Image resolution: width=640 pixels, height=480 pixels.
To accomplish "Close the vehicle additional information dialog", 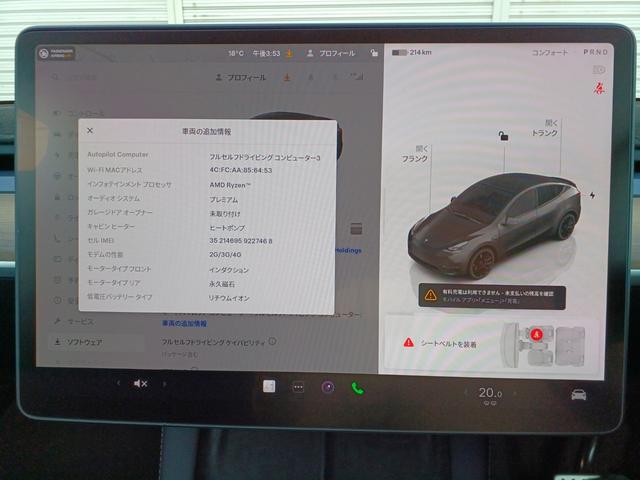I will [x=90, y=131].
